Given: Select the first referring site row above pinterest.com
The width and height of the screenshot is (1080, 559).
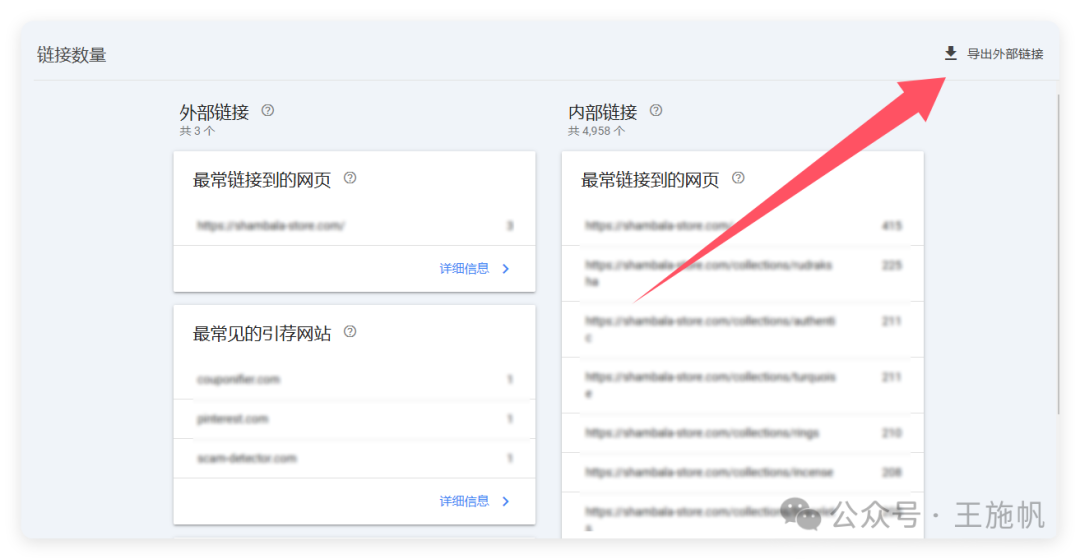Looking at the screenshot, I should (x=354, y=379).
